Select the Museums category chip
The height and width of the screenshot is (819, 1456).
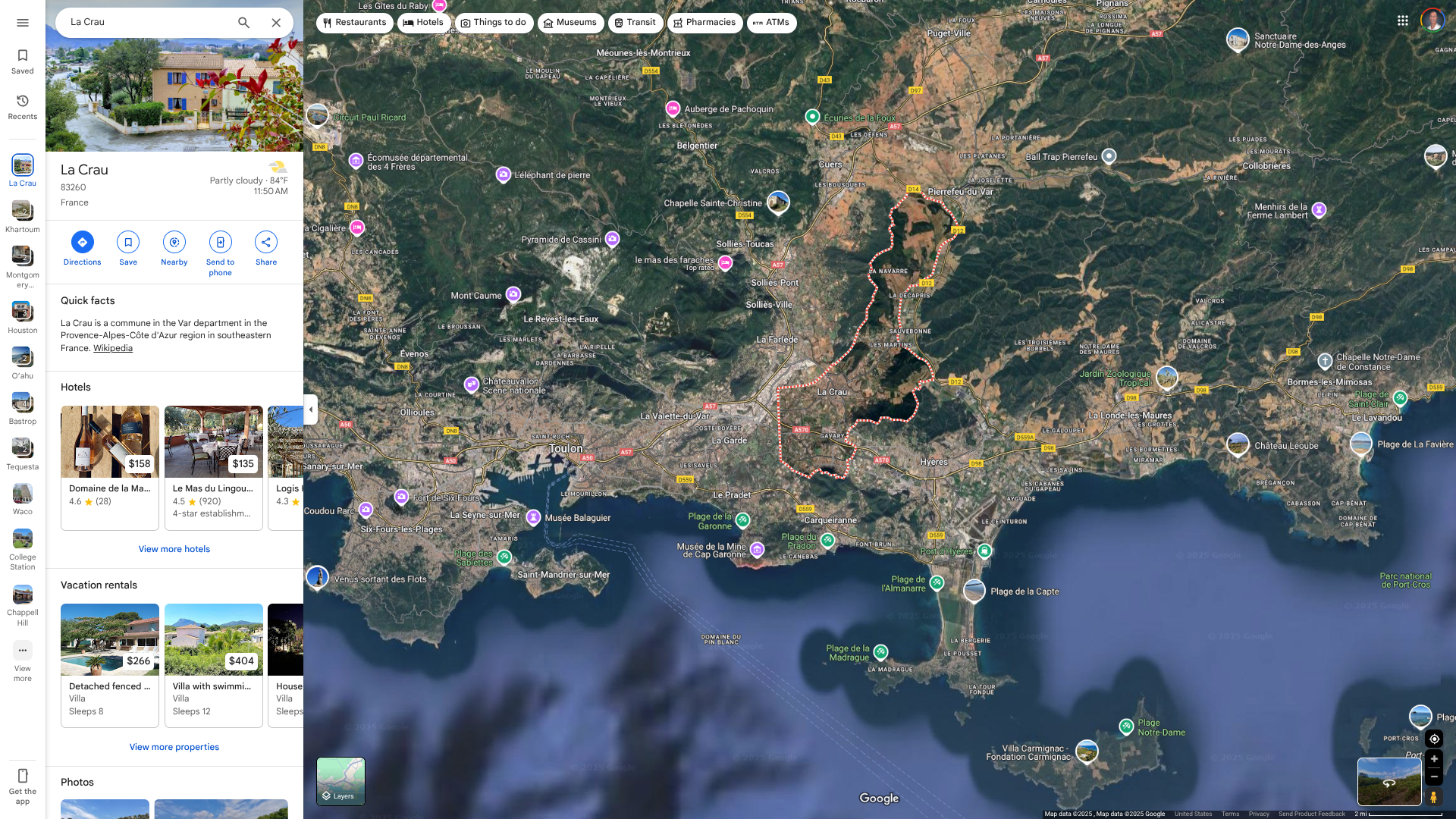[570, 23]
